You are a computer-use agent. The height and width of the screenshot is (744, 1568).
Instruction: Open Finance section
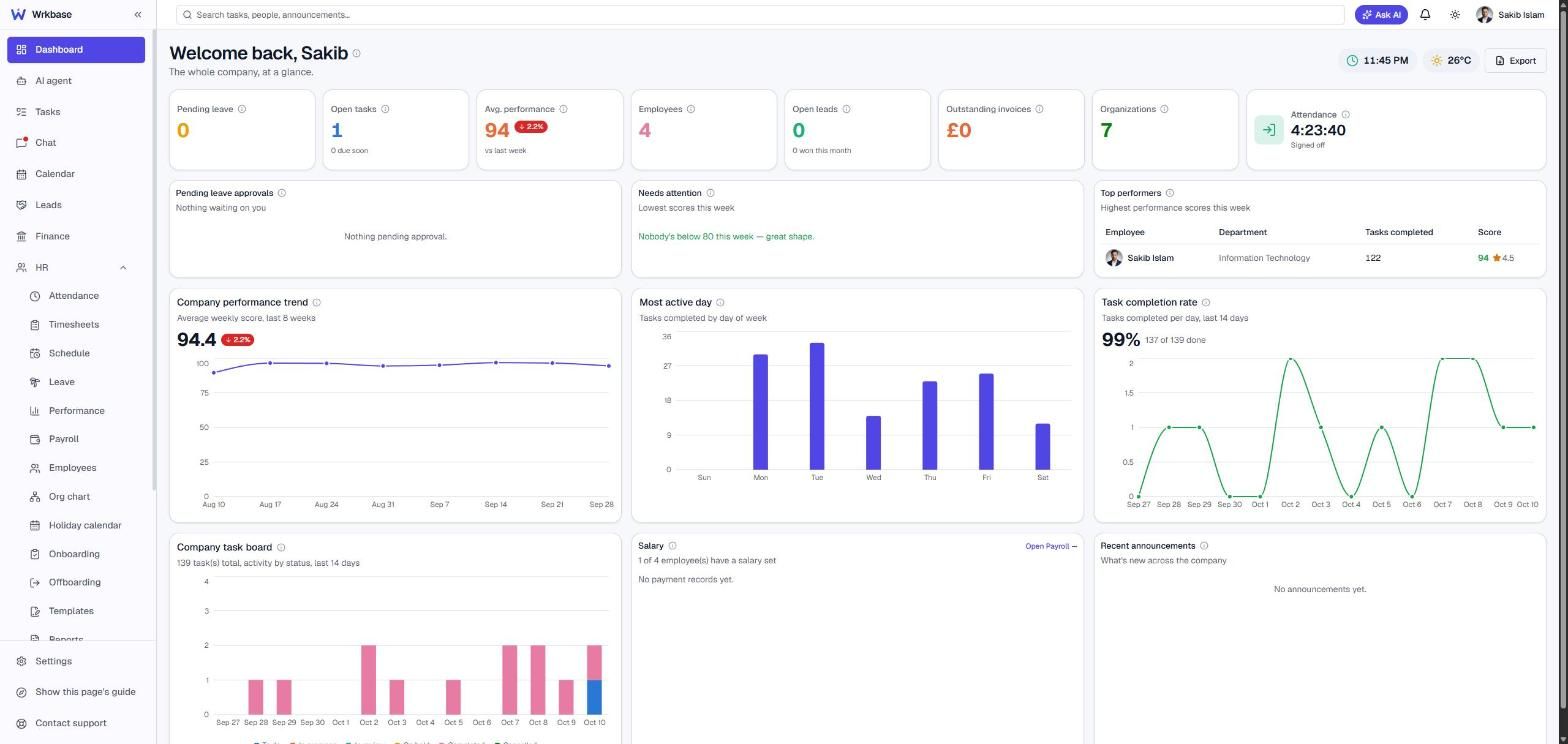pos(76,236)
